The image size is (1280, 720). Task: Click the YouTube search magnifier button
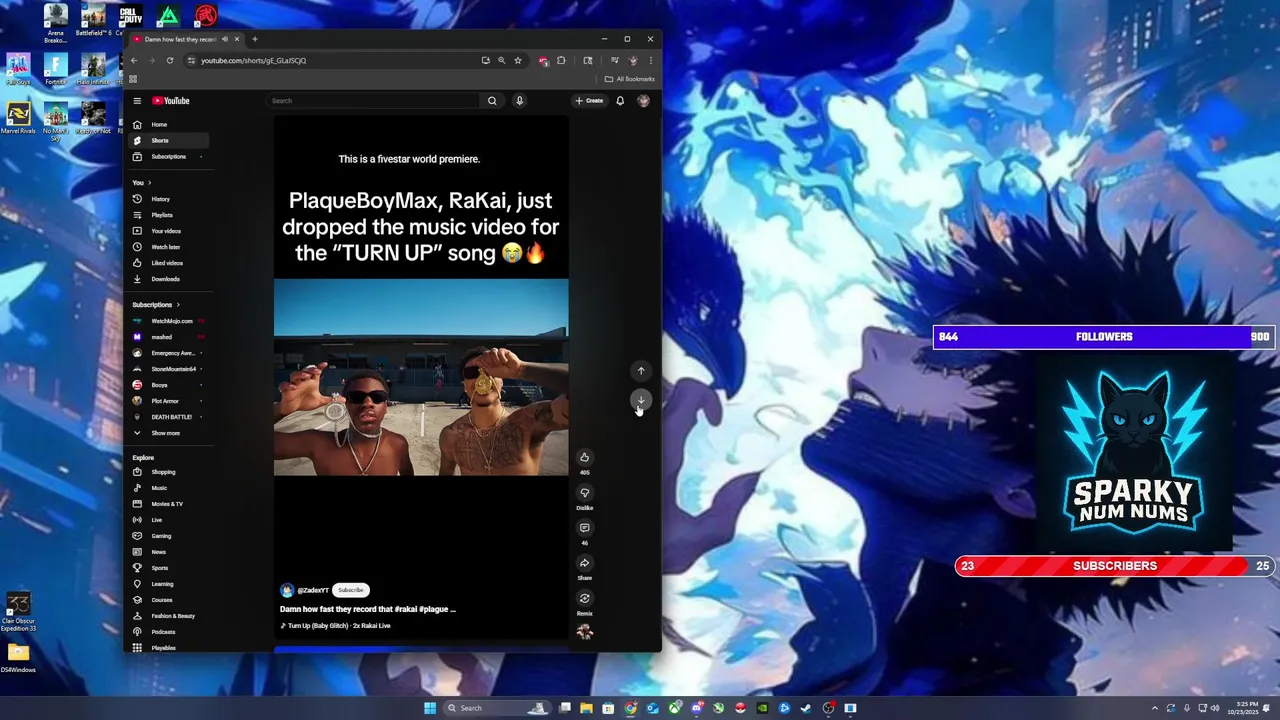tap(492, 101)
